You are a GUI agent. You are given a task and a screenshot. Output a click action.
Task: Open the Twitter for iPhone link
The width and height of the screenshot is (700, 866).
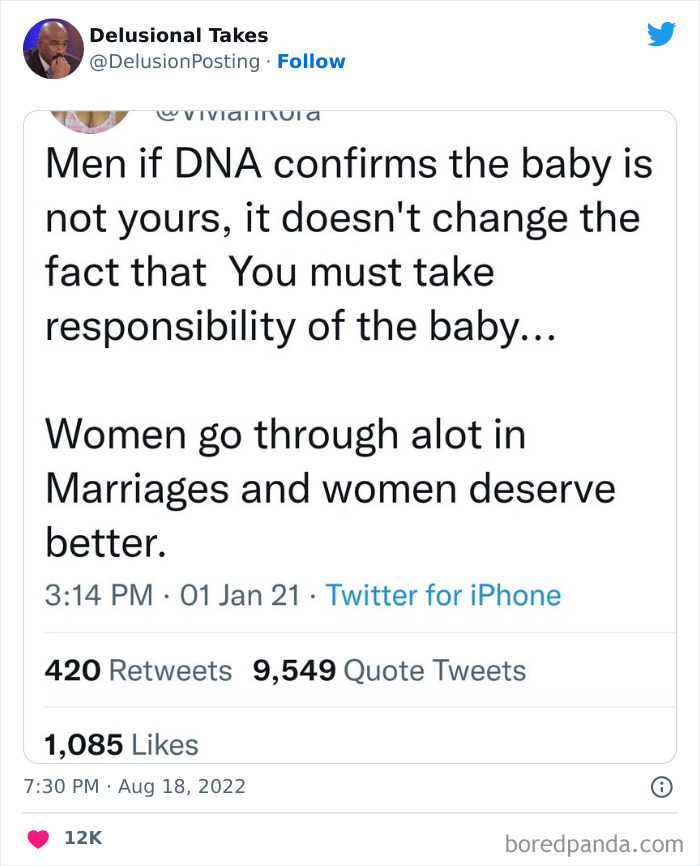pos(443,596)
